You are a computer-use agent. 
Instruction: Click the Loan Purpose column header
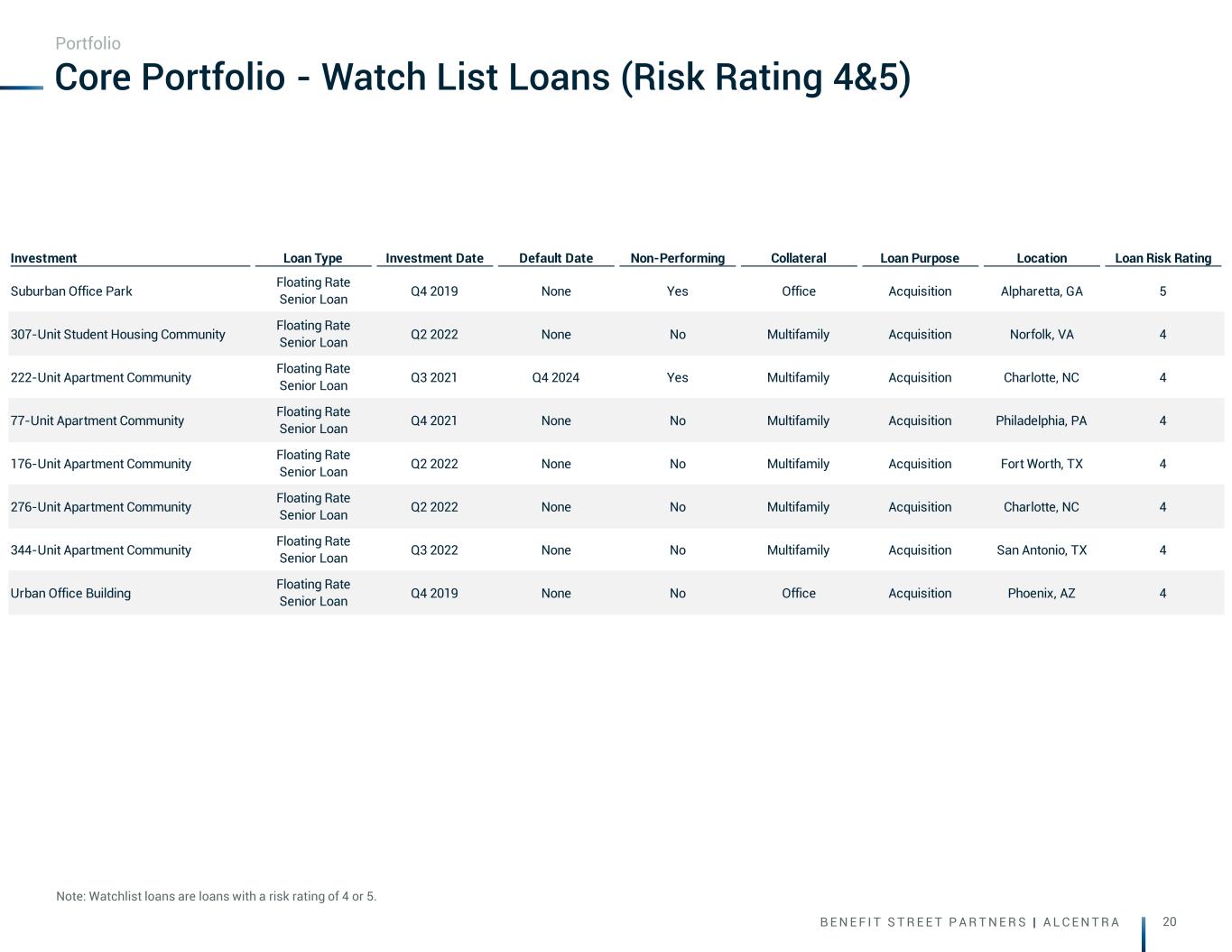click(x=920, y=258)
